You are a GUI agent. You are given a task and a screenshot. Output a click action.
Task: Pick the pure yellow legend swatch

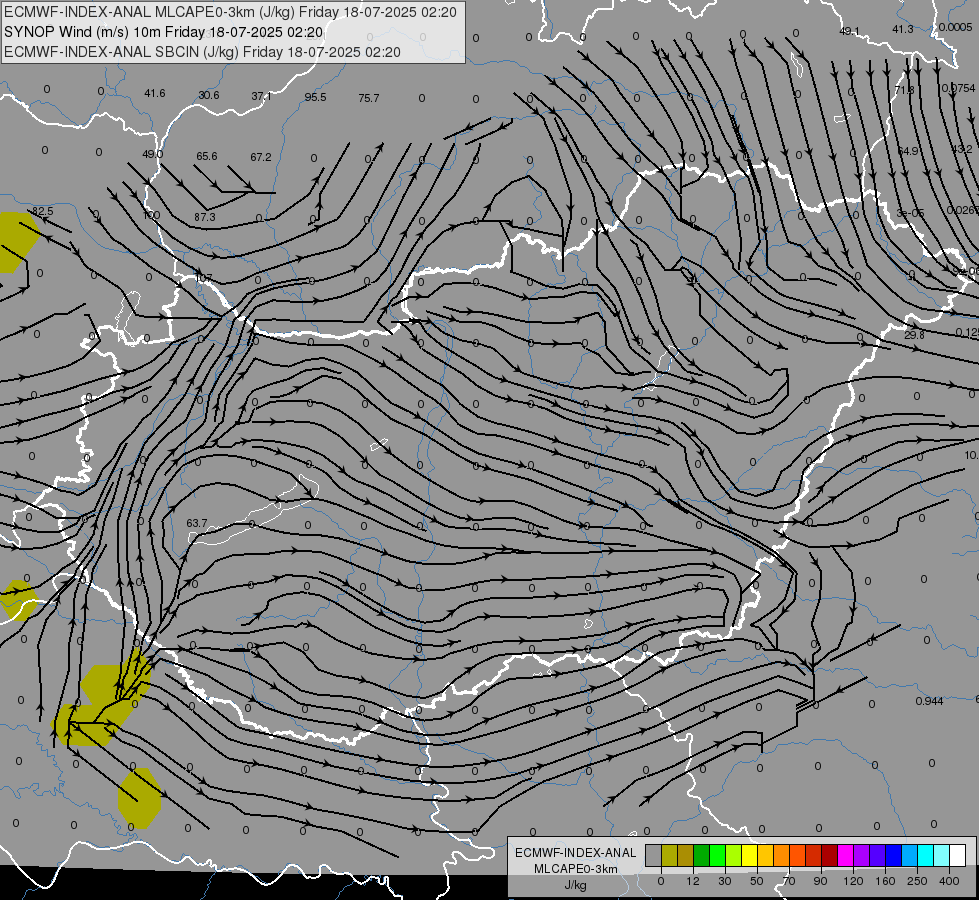(749, 855)
